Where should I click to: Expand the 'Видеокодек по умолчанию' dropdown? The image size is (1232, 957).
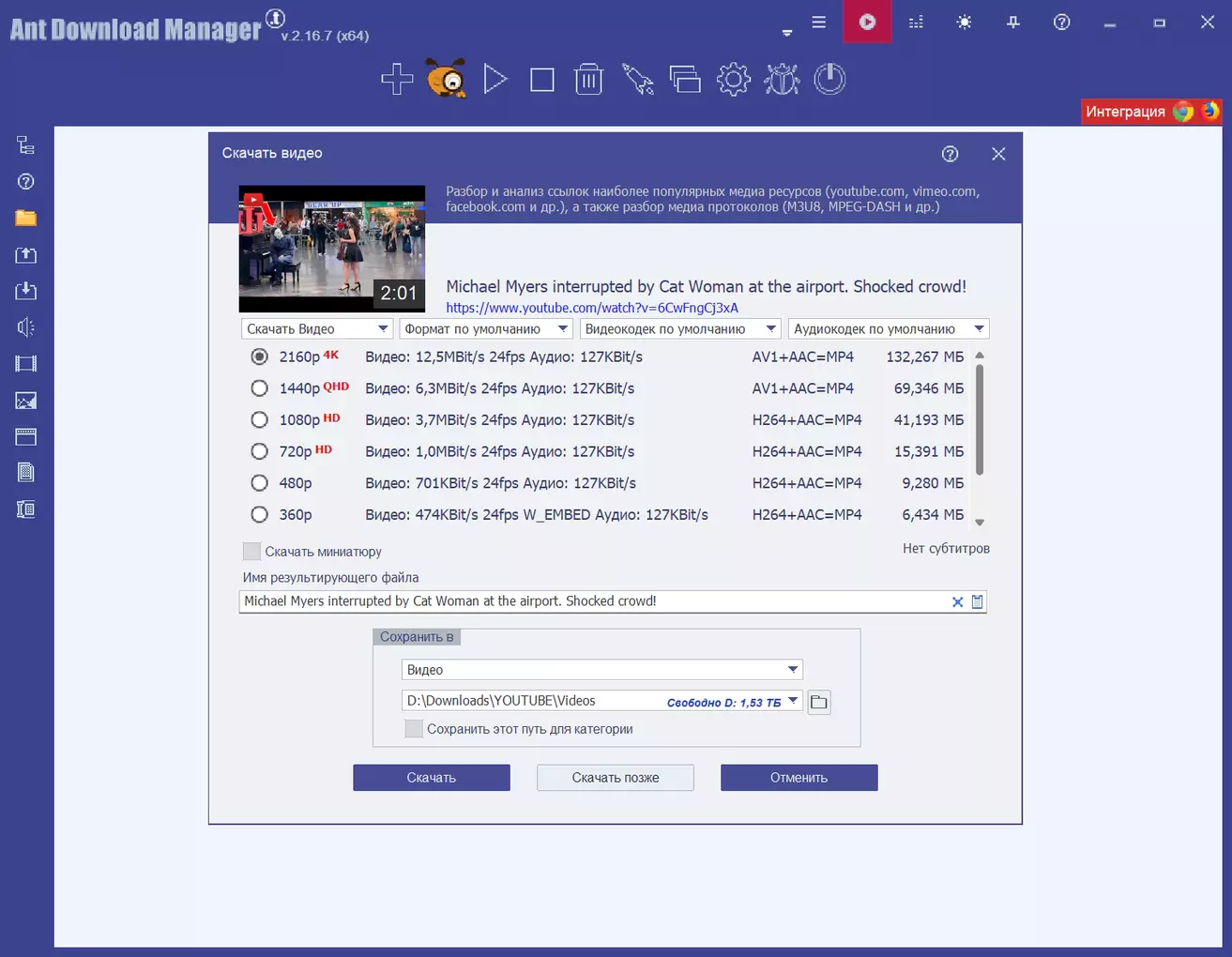680,329
